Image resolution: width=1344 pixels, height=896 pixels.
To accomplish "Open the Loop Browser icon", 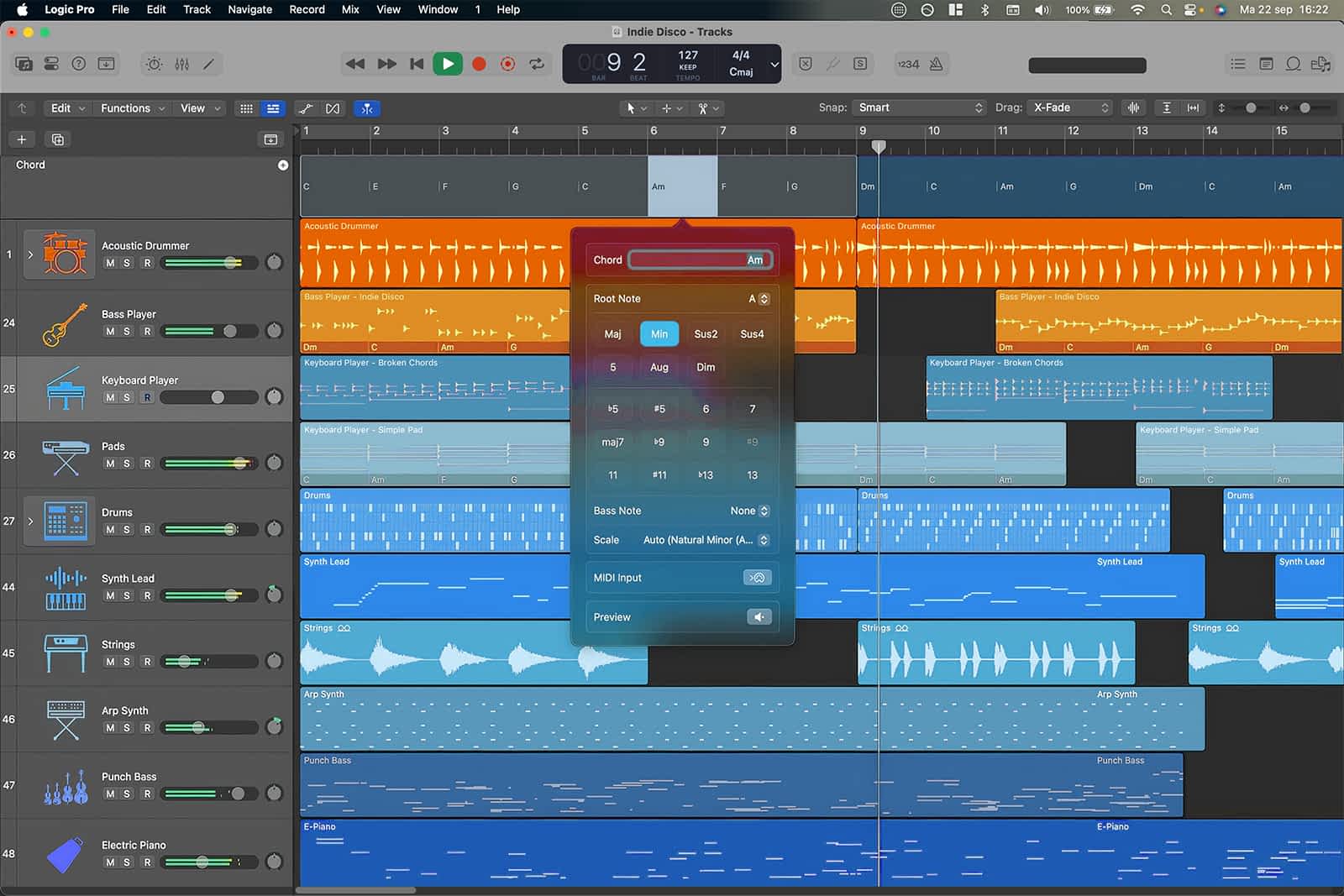I will 1294,64.
